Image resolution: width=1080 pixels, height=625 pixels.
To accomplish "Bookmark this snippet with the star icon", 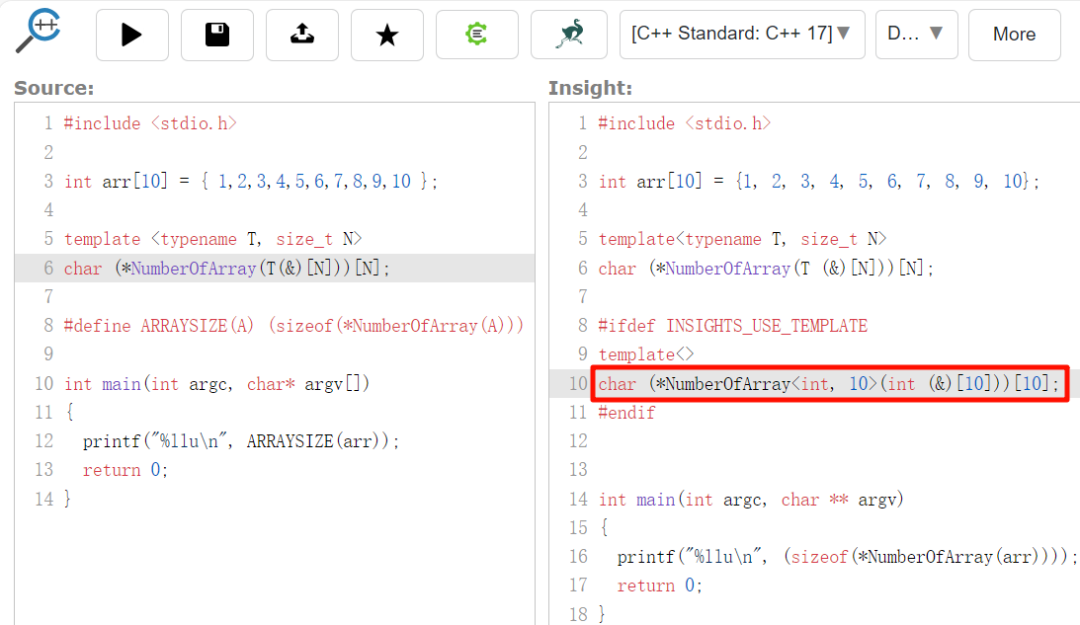I will coord(386,34).
